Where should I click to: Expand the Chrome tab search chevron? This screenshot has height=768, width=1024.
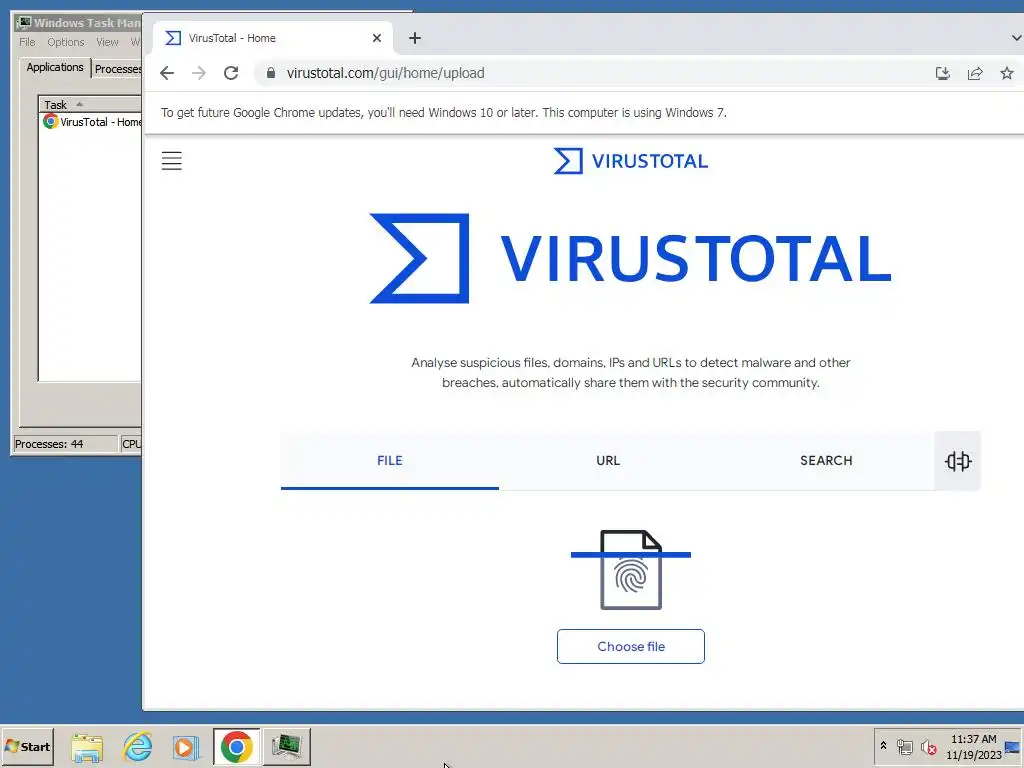(1016, 38)
